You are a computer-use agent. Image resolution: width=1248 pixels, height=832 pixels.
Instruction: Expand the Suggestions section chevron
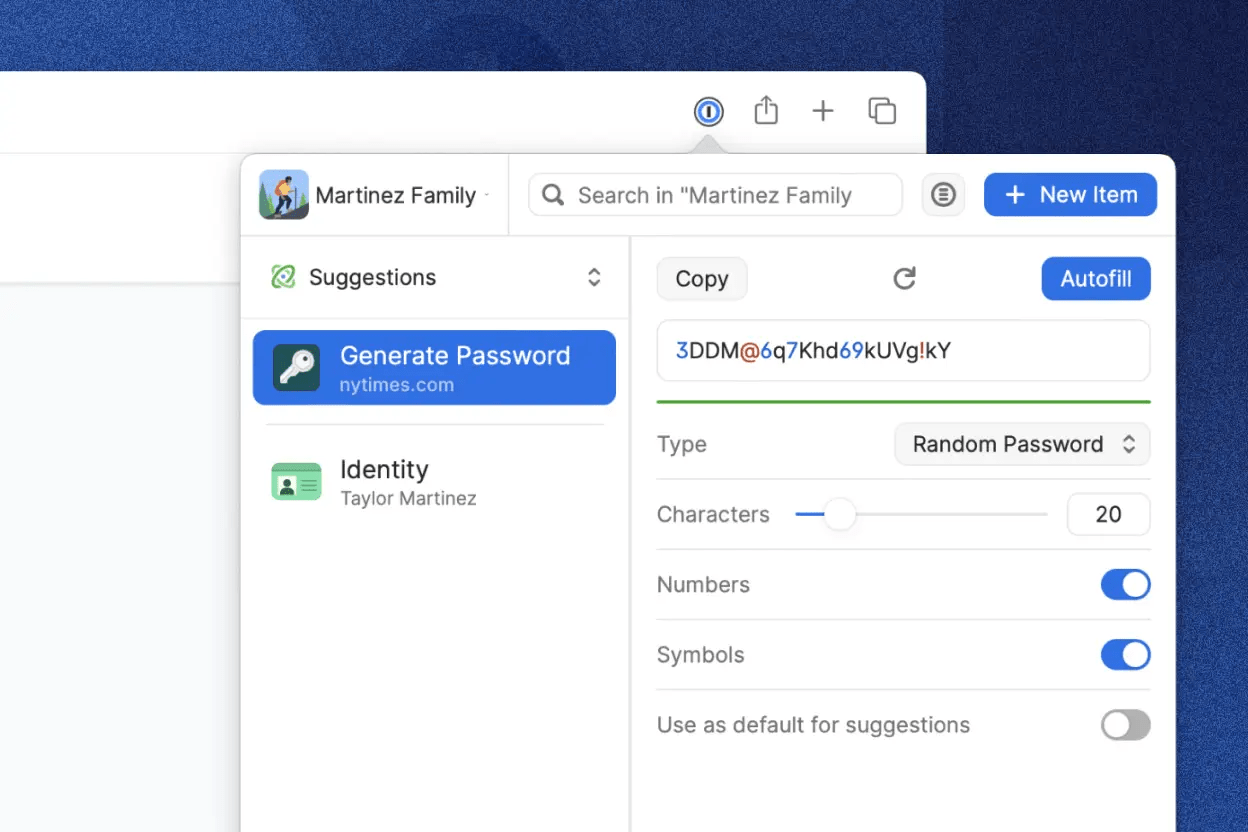coord(594,277)
